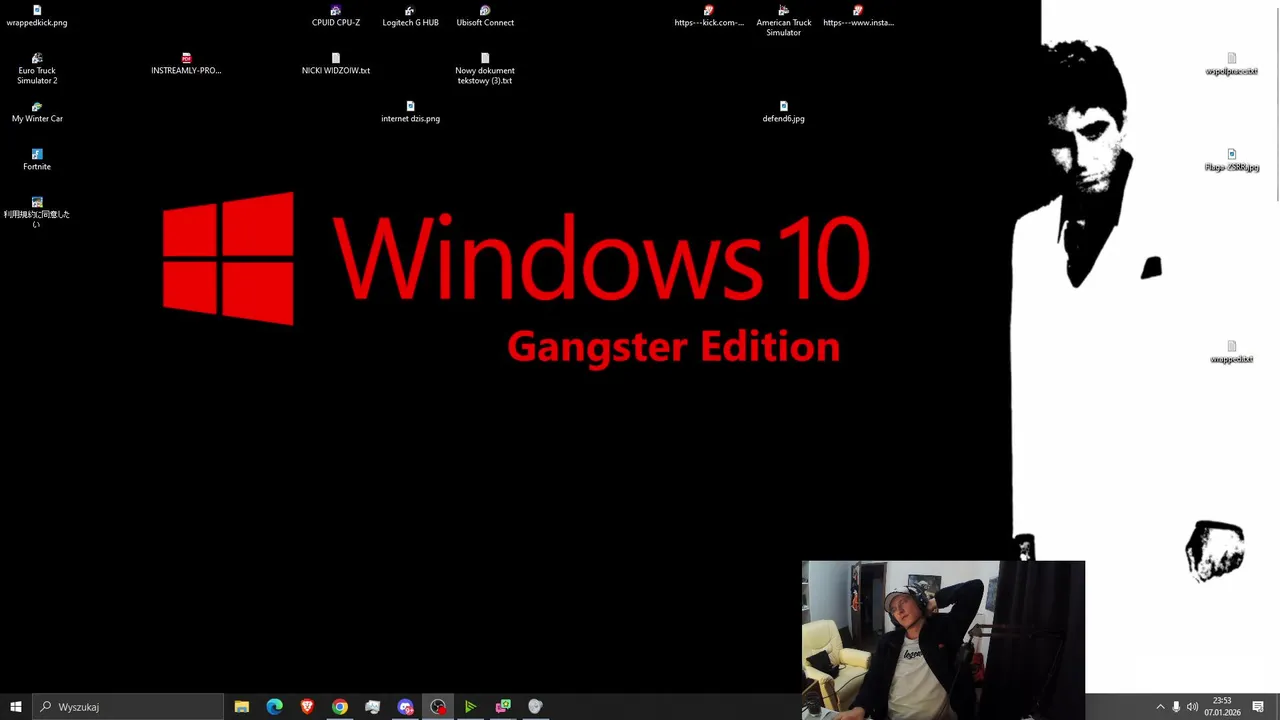Open the wrapped.txt file on desktop
Screen dimensions: 1280x720
tap(1232, 352)
